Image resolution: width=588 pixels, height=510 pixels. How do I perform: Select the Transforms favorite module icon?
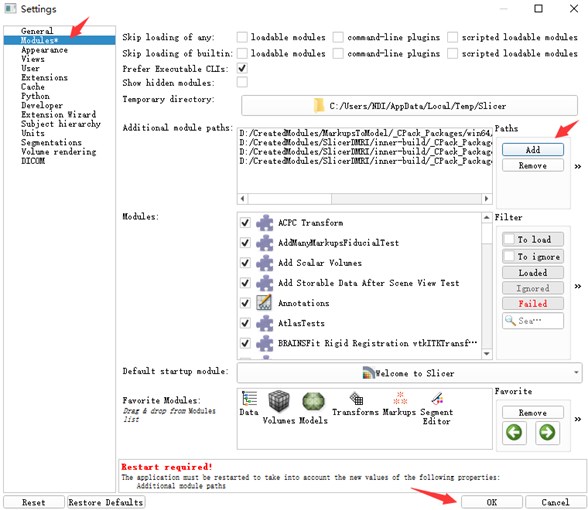click(356, 398)
